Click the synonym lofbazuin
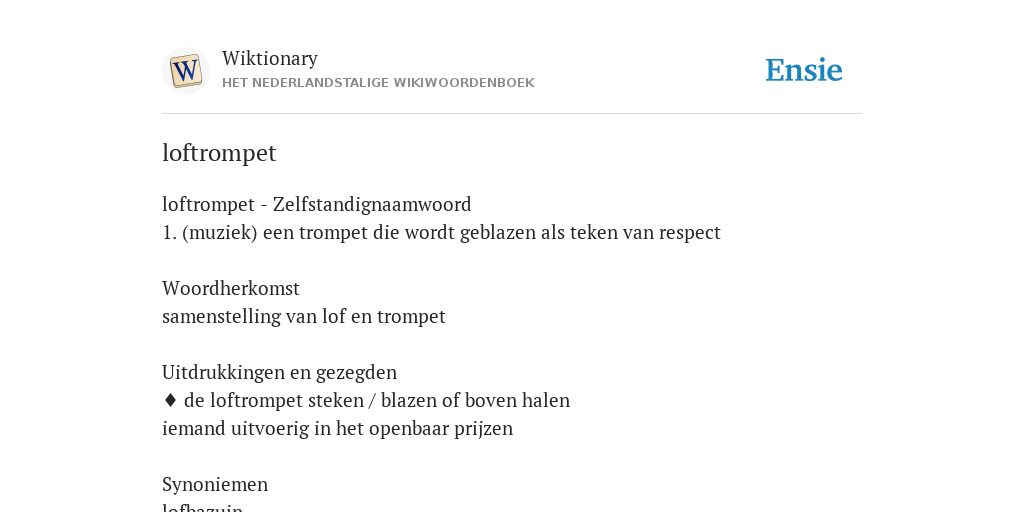The image size is (1024, 512). [202, 507]
